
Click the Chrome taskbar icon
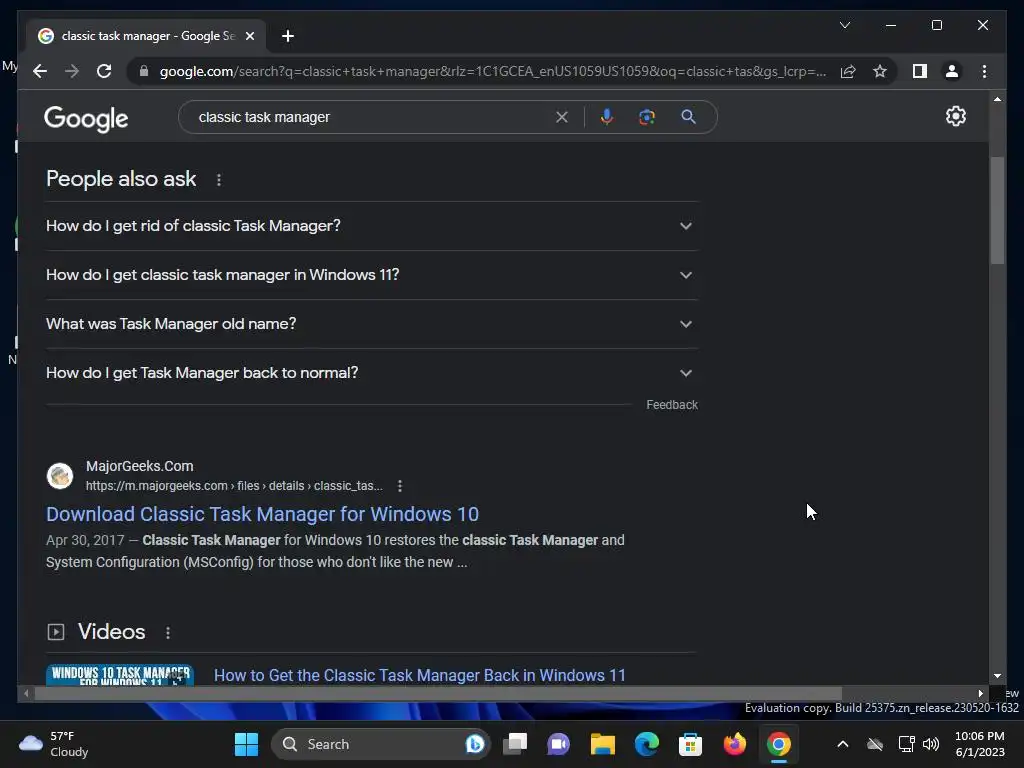point(778,744)
